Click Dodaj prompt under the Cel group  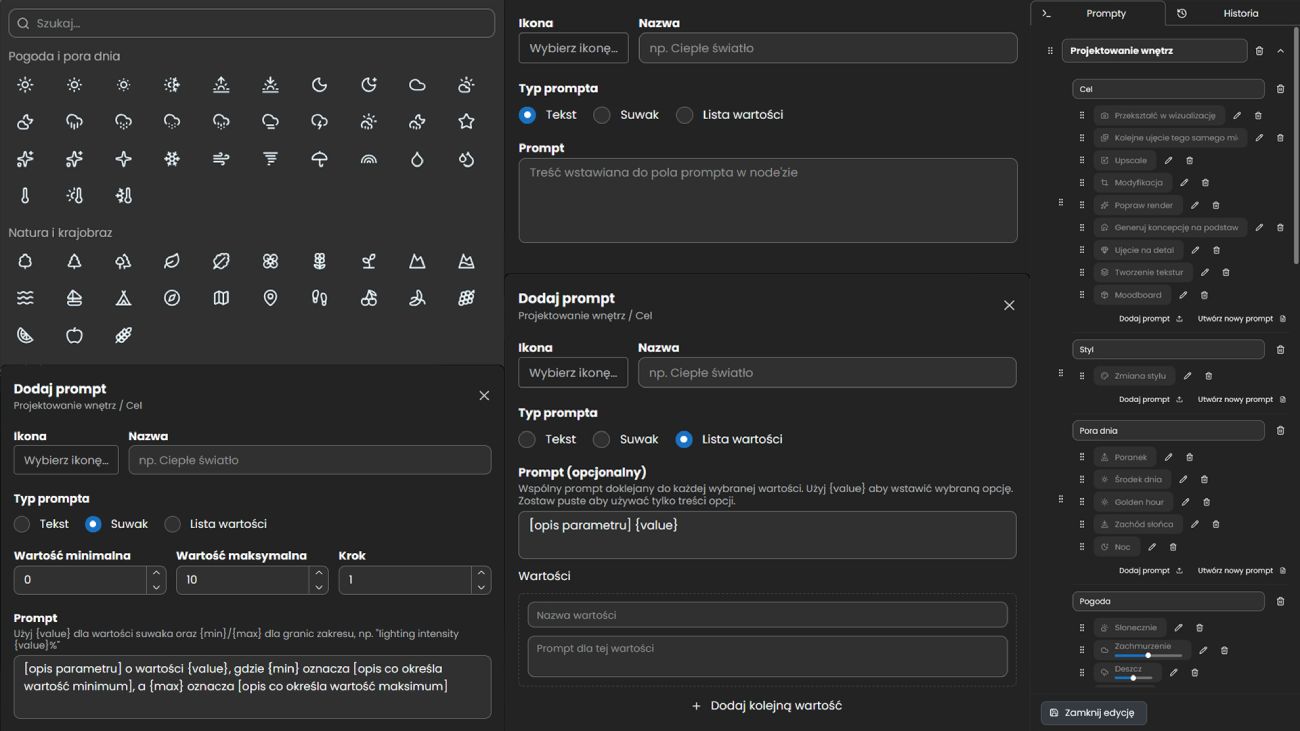(1151, 319)
